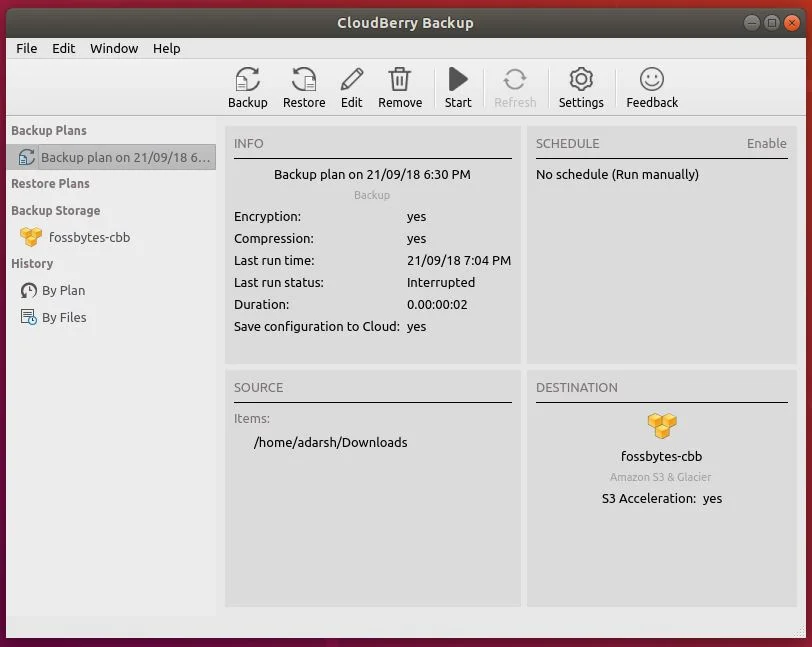Screen dimensions: 812x647
Task: Click the Backup toolbar icon
Action: (247, 80)
